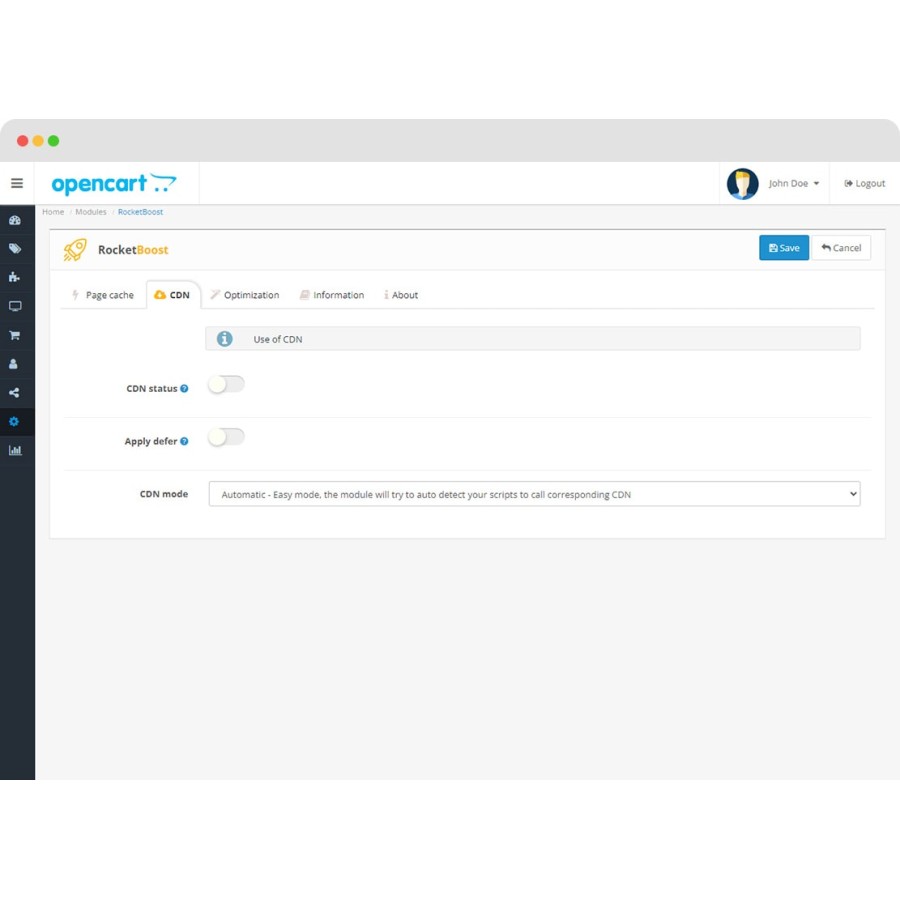The width and height of the screenshot is (900, 900).
Task: Click the CDN status help icon
Action: pos(184,389)
